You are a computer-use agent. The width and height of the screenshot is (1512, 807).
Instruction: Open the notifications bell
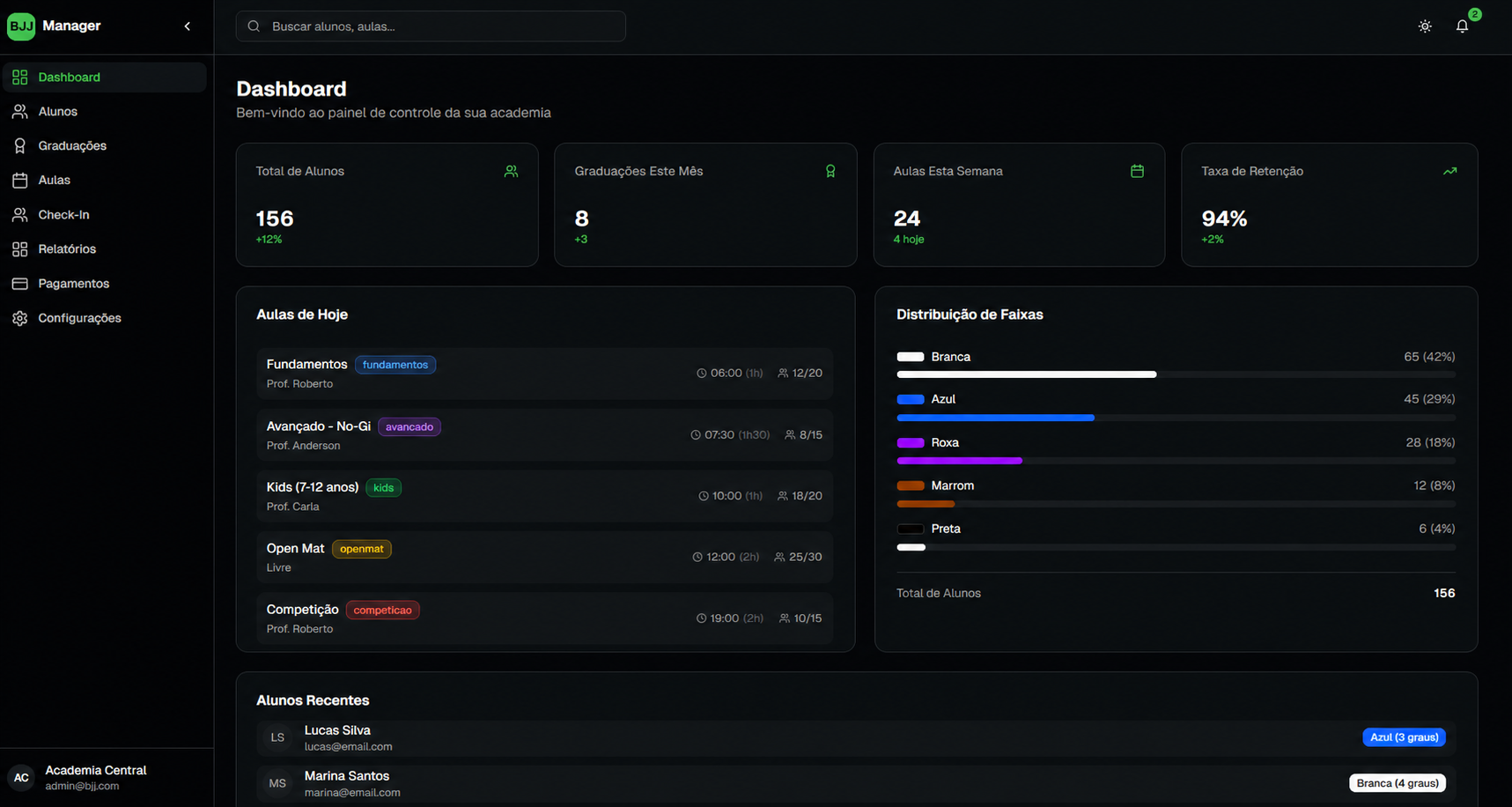1462,26
